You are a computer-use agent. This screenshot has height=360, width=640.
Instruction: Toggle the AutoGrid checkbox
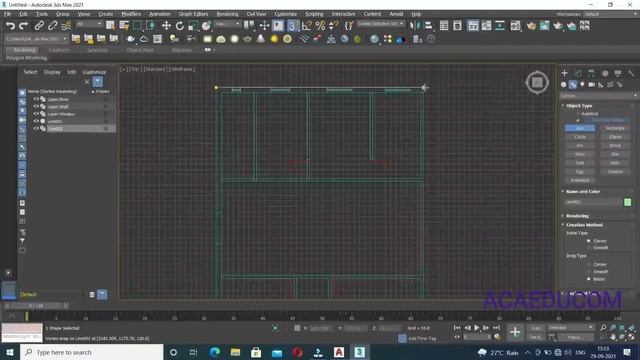click(x=578, y=114)
